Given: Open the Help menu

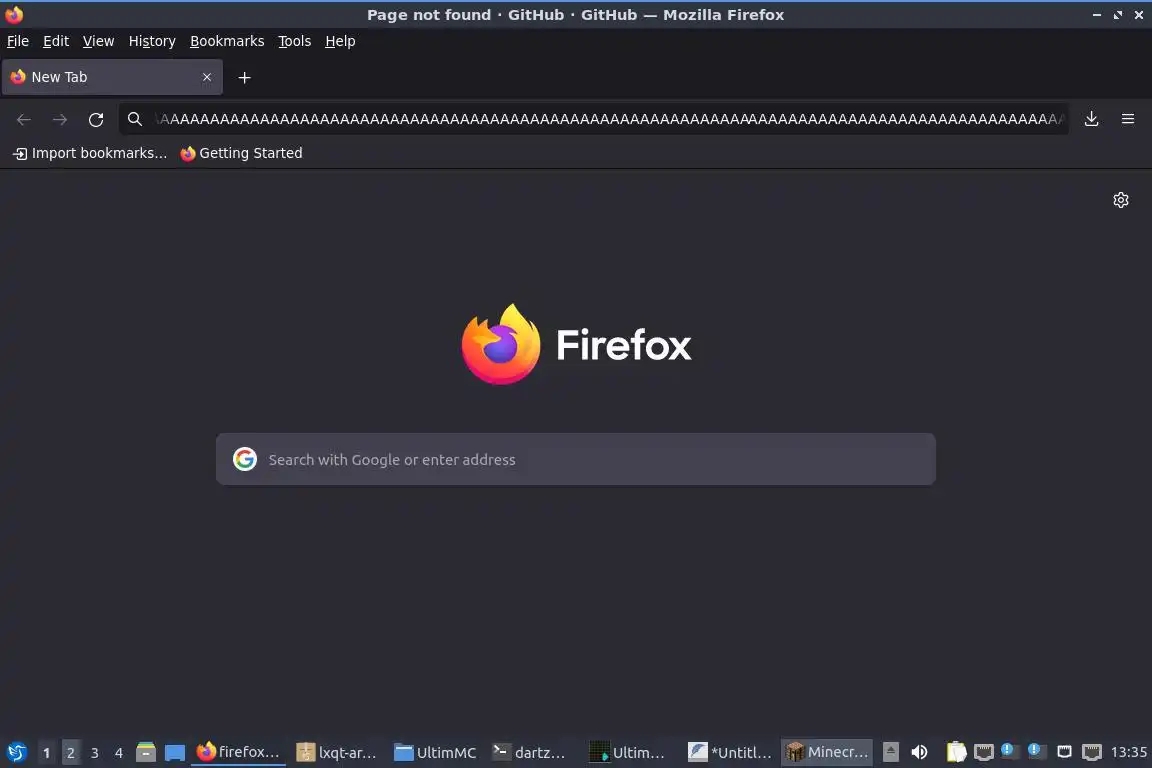Looking at the screenshot, I should [340, 41].
